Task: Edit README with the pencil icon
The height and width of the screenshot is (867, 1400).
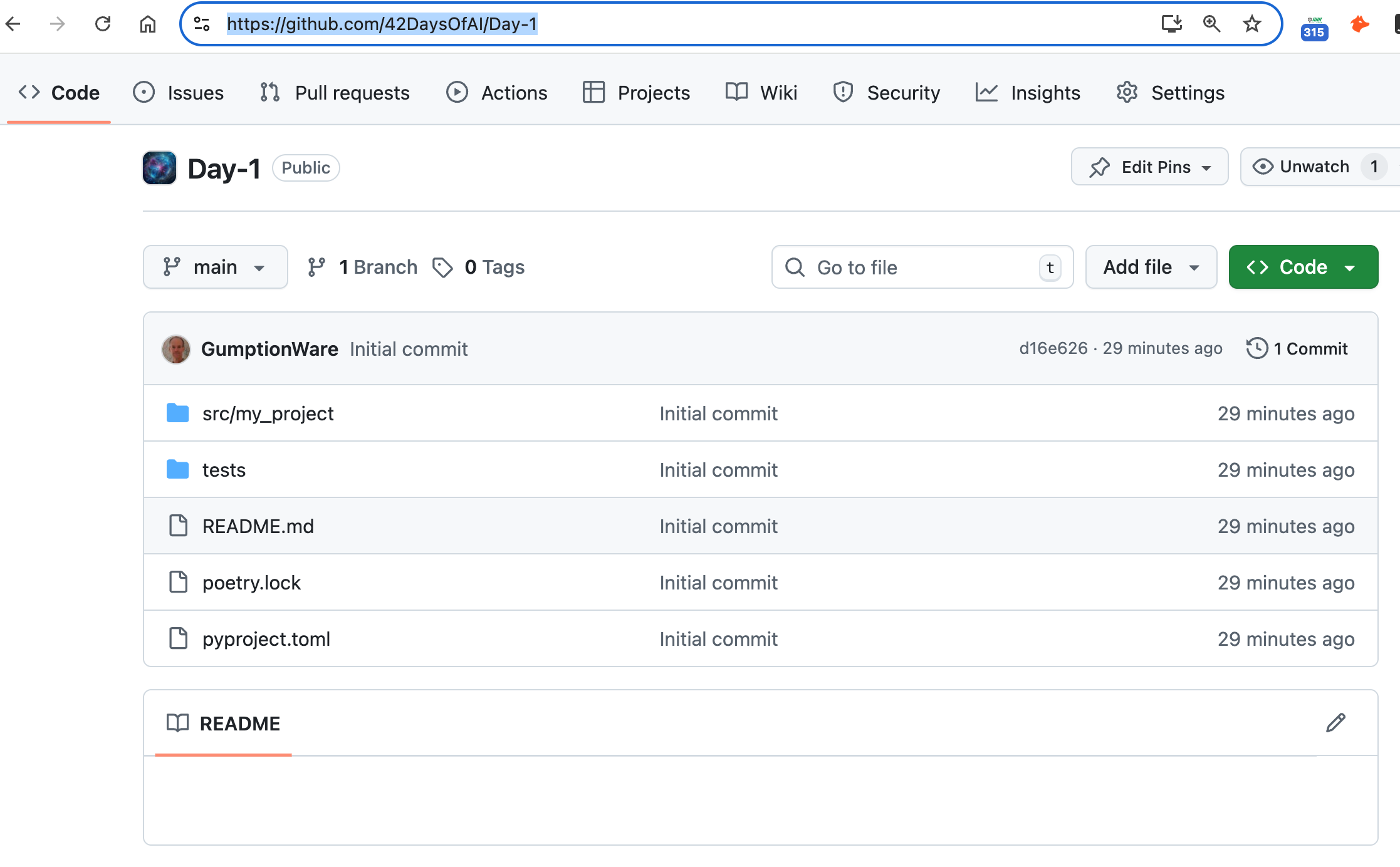Action: pyautogui.click(x=1335, y=723)
